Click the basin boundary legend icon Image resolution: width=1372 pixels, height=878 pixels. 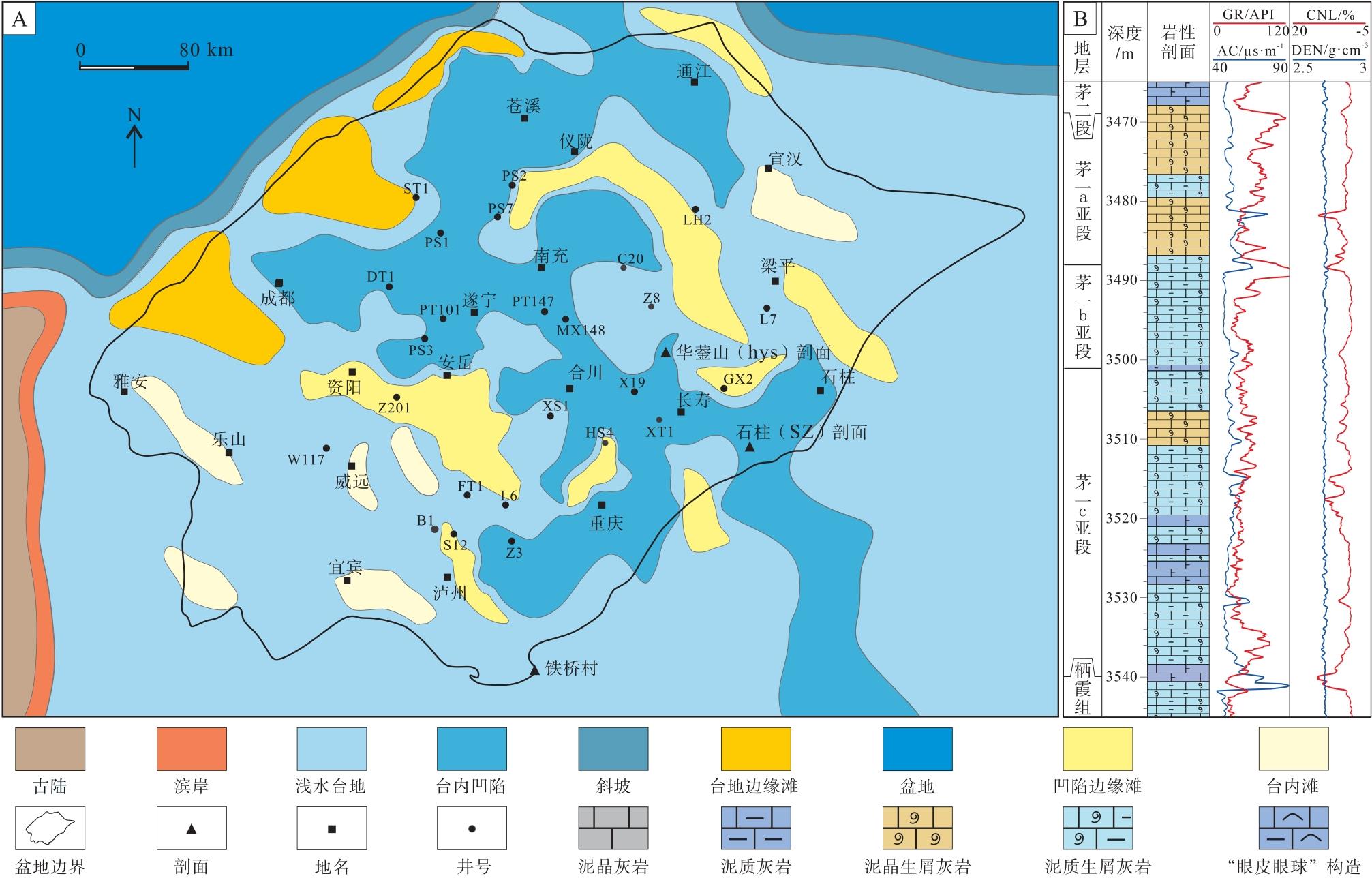(x=50, y=830)
